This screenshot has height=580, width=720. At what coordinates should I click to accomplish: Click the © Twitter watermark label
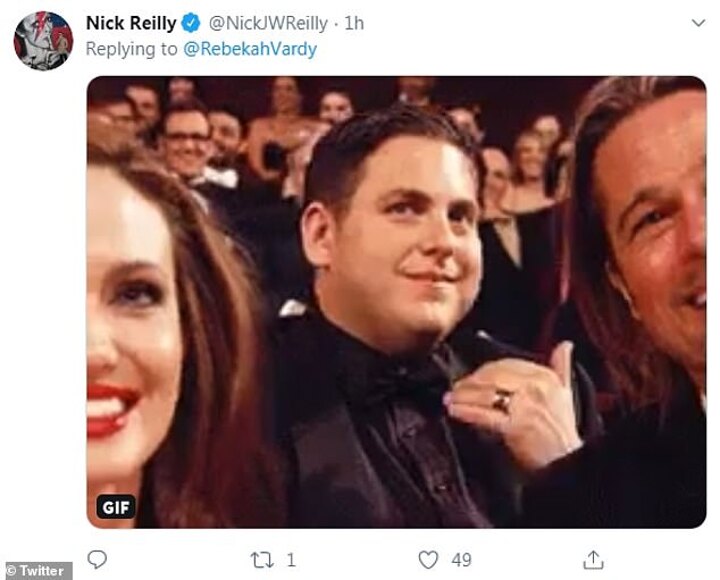[36, 571]
